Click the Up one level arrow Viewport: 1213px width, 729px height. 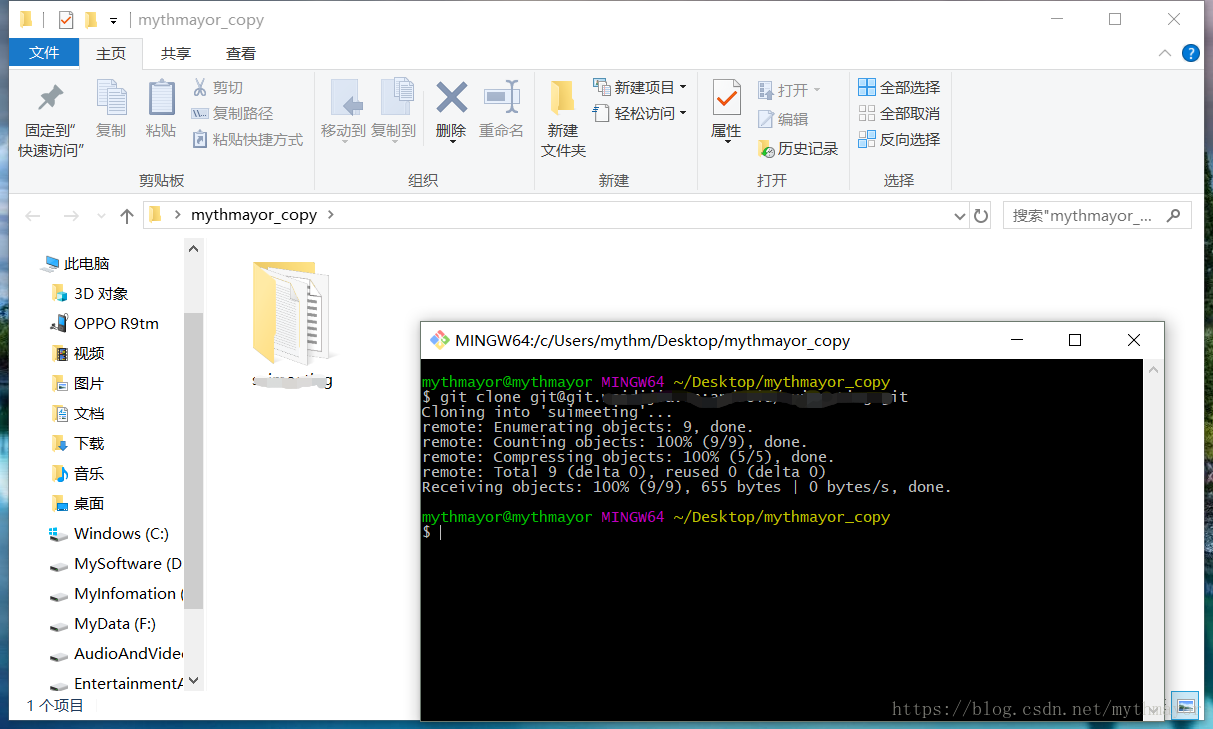[127, 215]
